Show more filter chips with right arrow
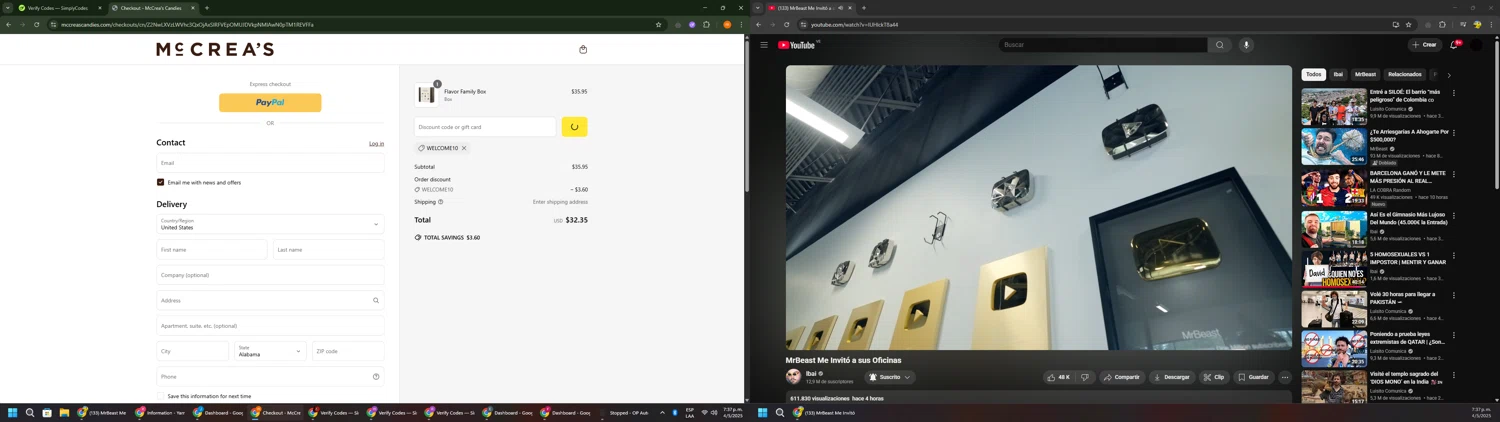The width and height of the screenshot is (1500, 422). point(1449,75)
